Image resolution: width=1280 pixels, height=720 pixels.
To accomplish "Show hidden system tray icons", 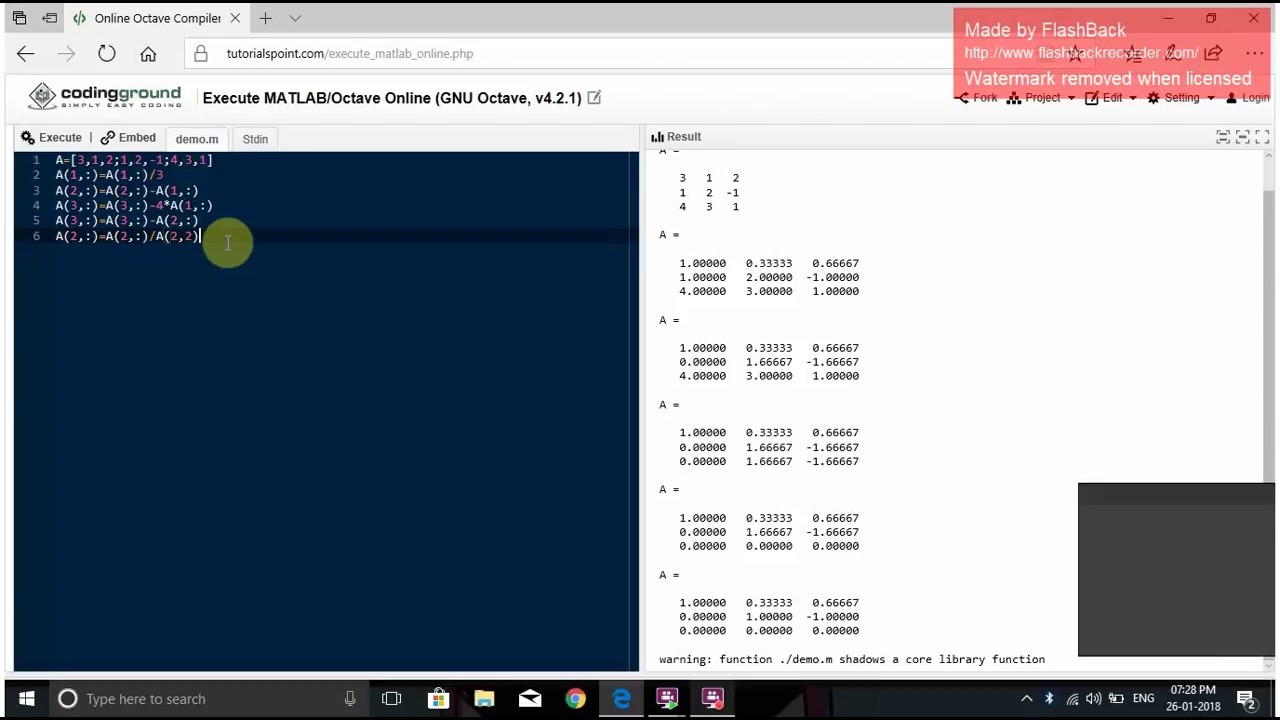I will pyautogui.click(x=1027, y=699).
